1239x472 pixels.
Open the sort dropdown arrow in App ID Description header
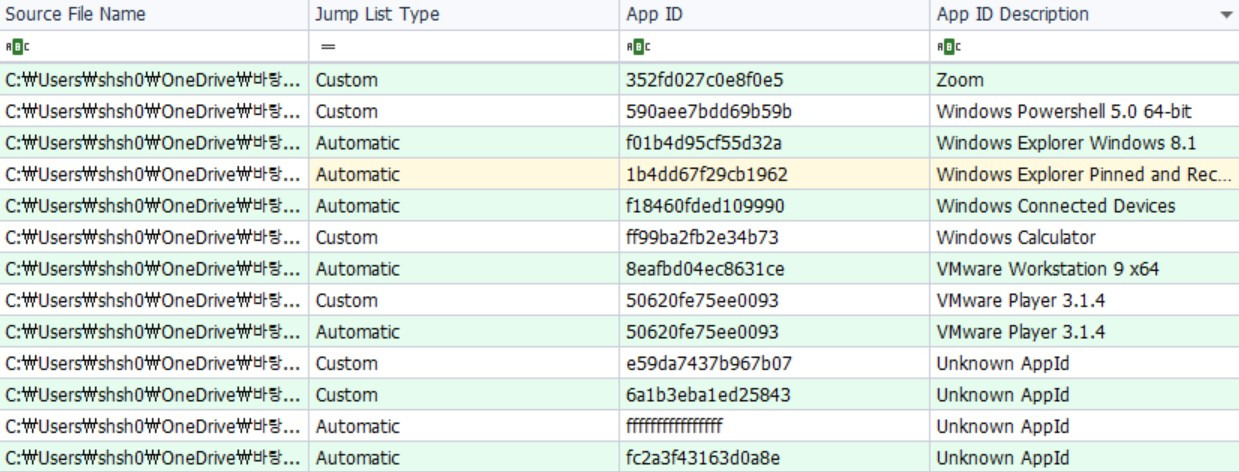point(1226,16)
